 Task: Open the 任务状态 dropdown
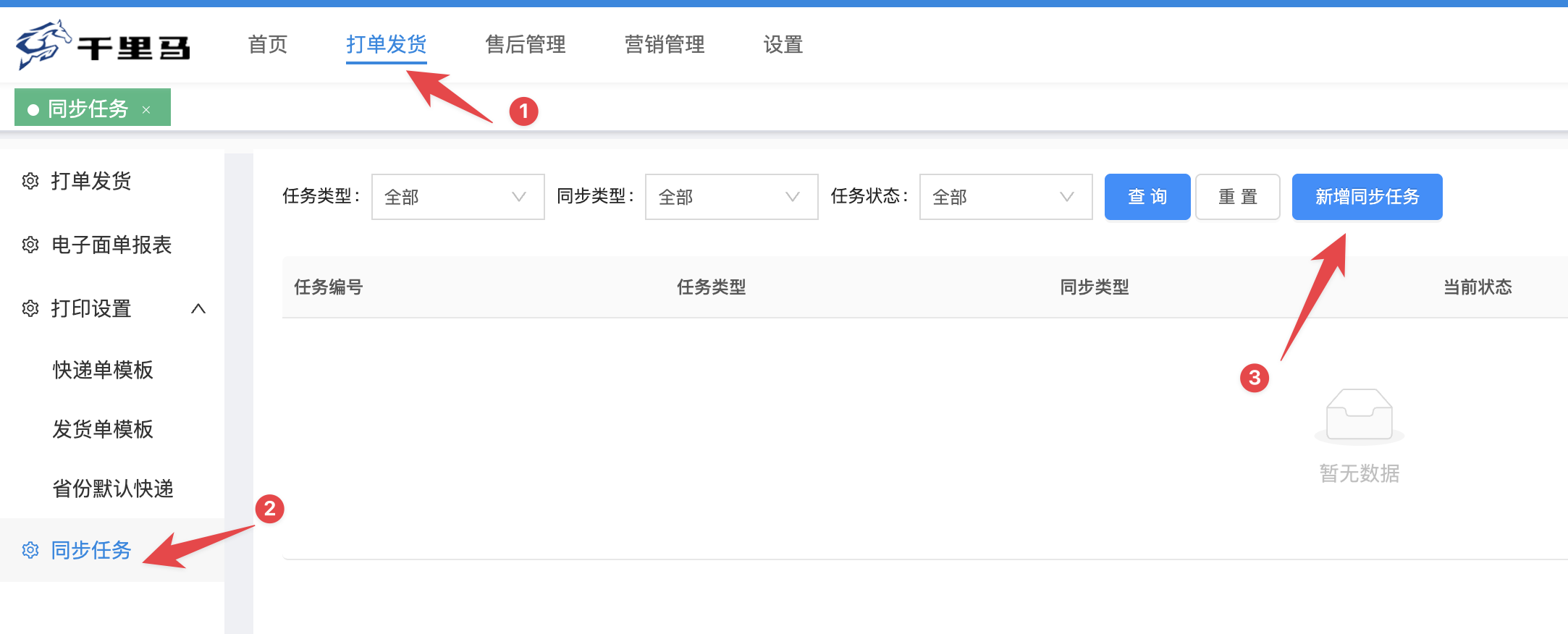click(1006, 197)
